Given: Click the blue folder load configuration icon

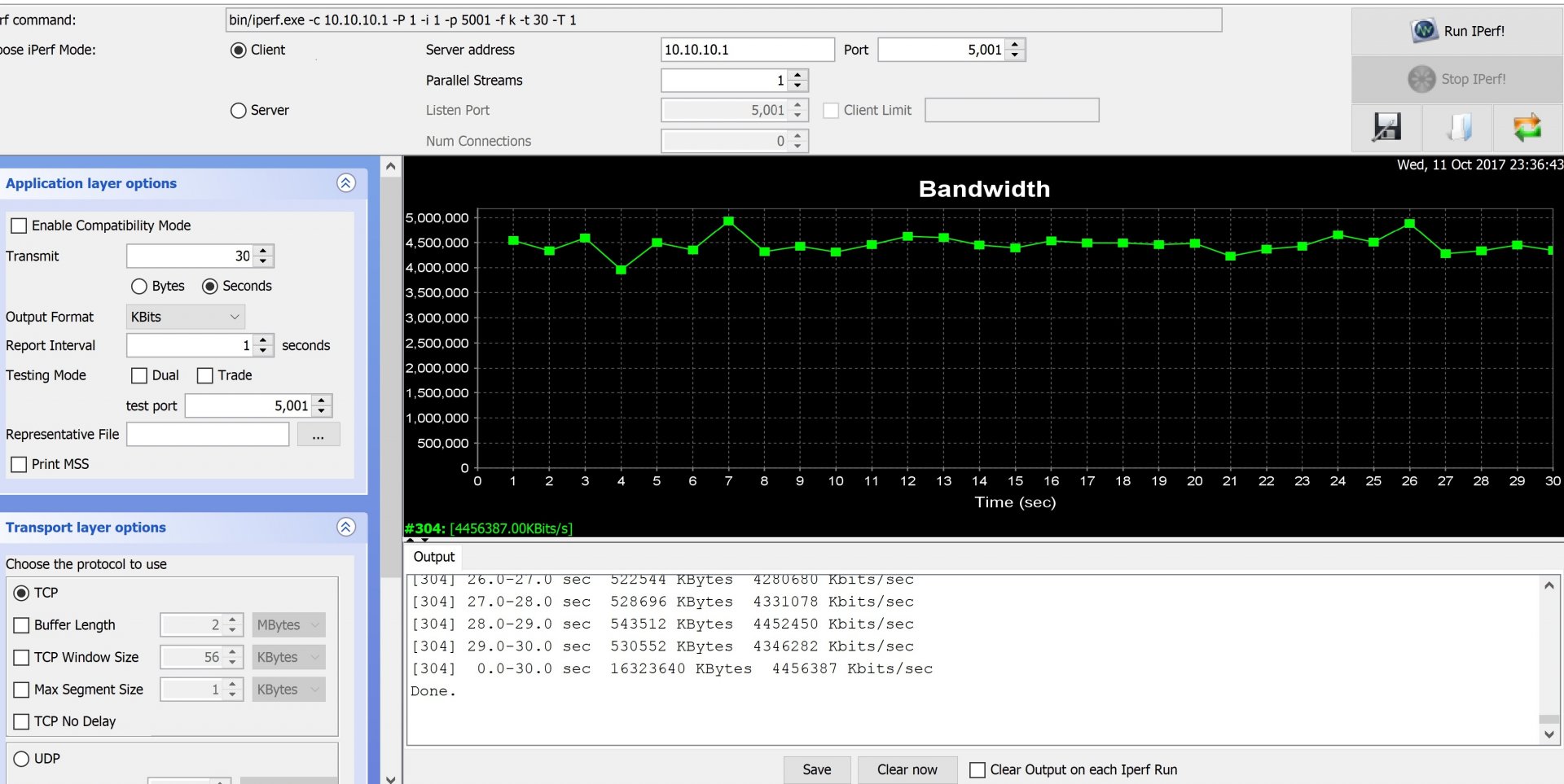Looking at the screenshot, I should point(1458,127).
